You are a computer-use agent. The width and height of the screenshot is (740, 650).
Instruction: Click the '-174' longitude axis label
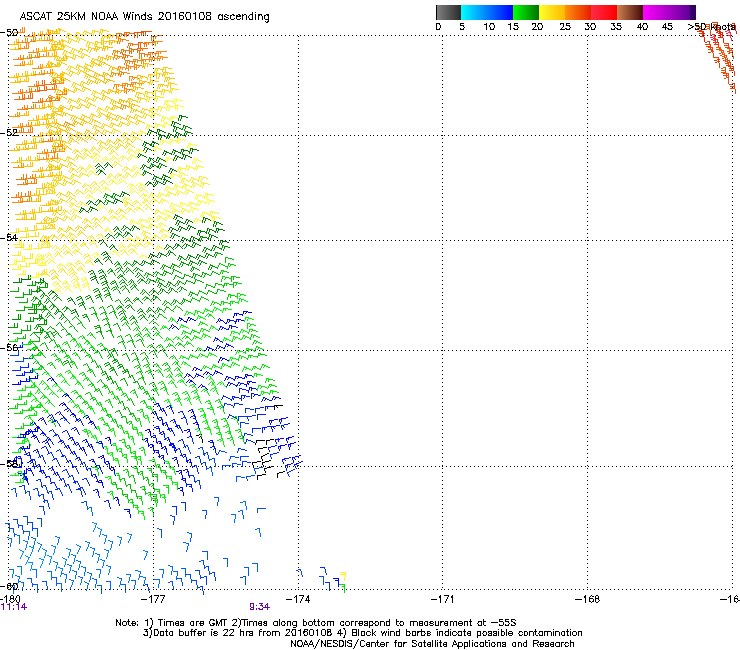(298, 599)
